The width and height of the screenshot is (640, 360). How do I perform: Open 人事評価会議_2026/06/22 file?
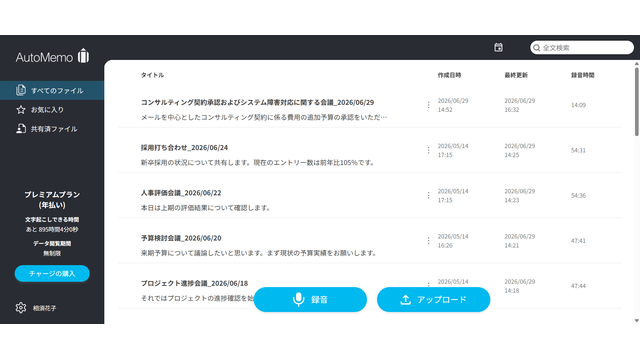[x=181, y=193]
